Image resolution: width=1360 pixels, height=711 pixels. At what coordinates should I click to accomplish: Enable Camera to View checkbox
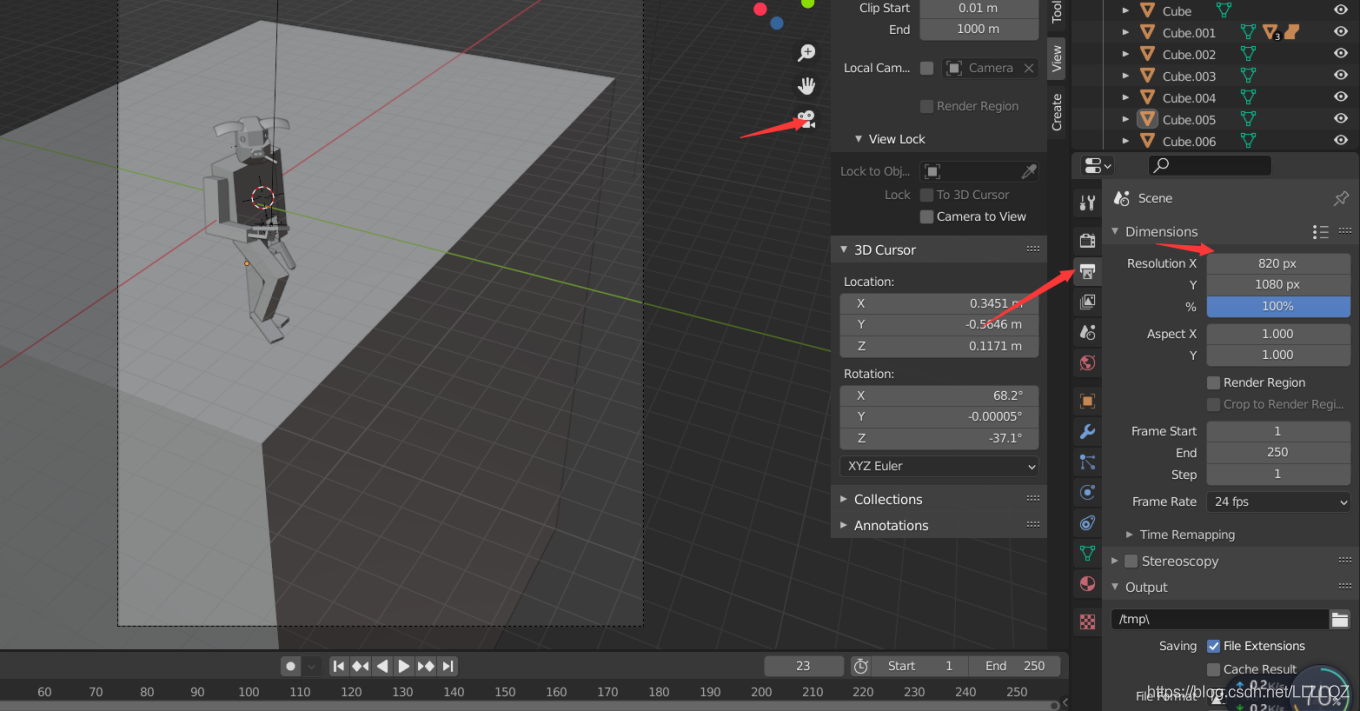[x=927, y=216]
